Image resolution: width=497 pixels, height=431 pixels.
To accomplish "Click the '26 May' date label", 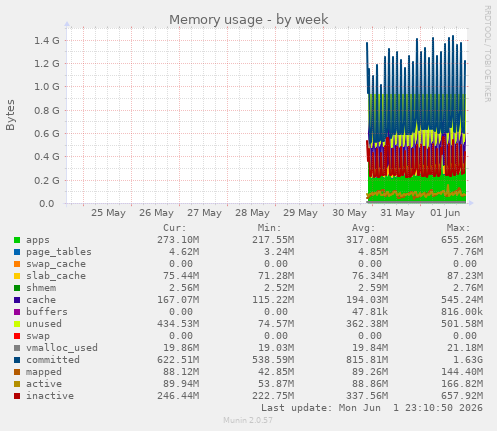I will pos(156,213).
